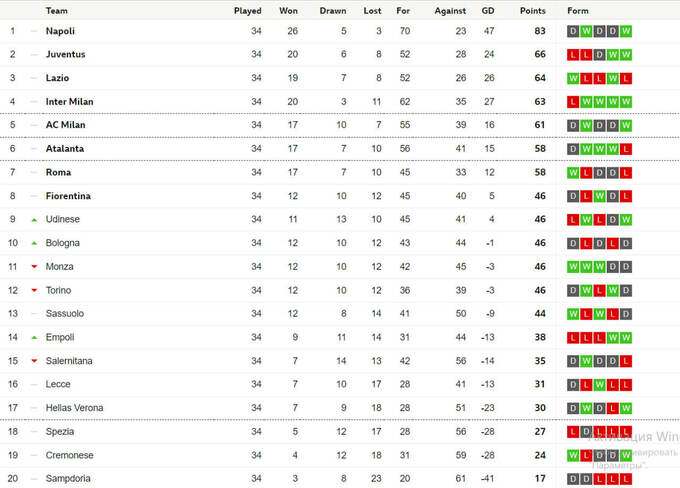The width and height of the screenshot is (680, 488).
Task: Open the Cremonese team link
Action: tap(69, 455)
